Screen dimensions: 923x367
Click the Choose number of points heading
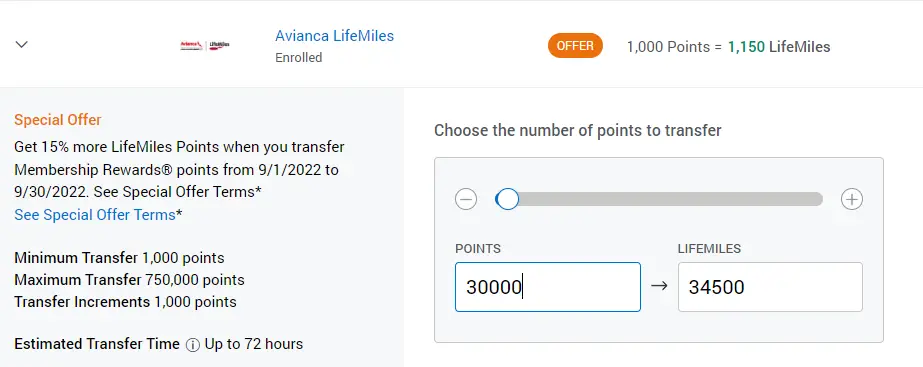(577, 130)
